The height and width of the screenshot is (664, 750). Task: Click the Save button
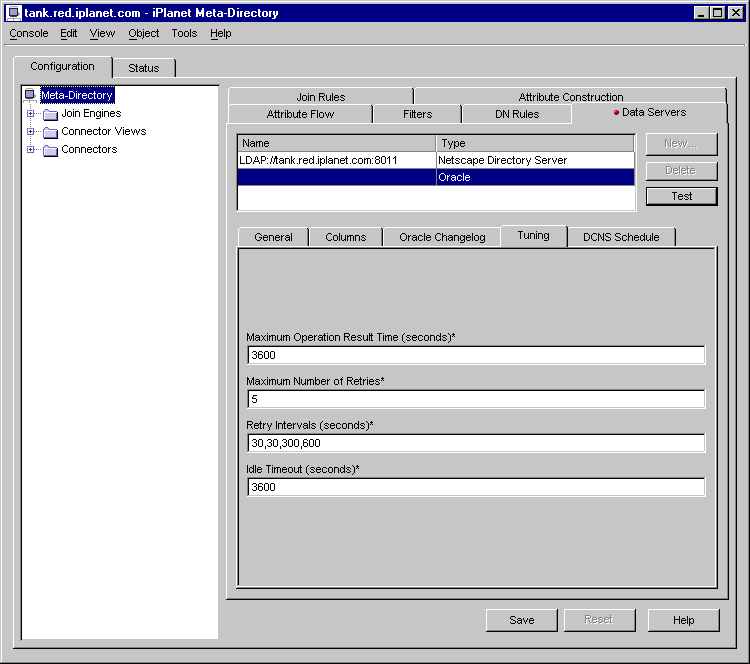pos(521,620)
